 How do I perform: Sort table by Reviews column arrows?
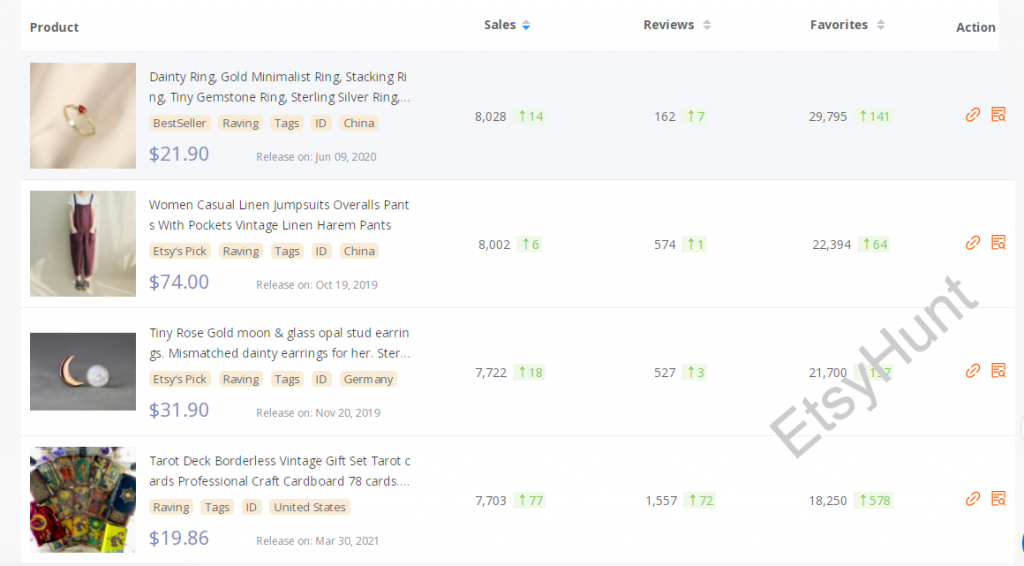coord(707,25)
